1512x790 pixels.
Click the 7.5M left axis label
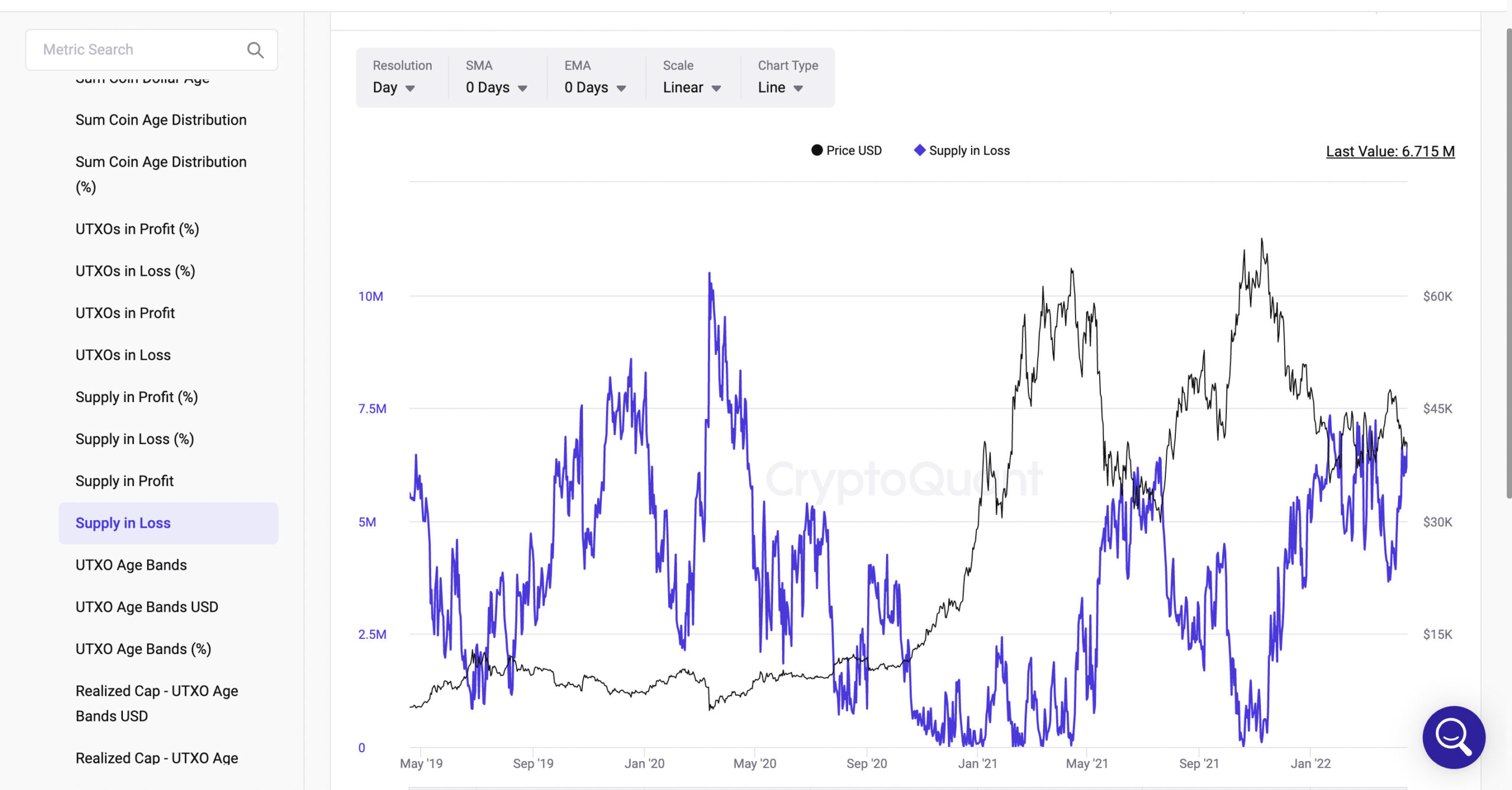[372, 409]
